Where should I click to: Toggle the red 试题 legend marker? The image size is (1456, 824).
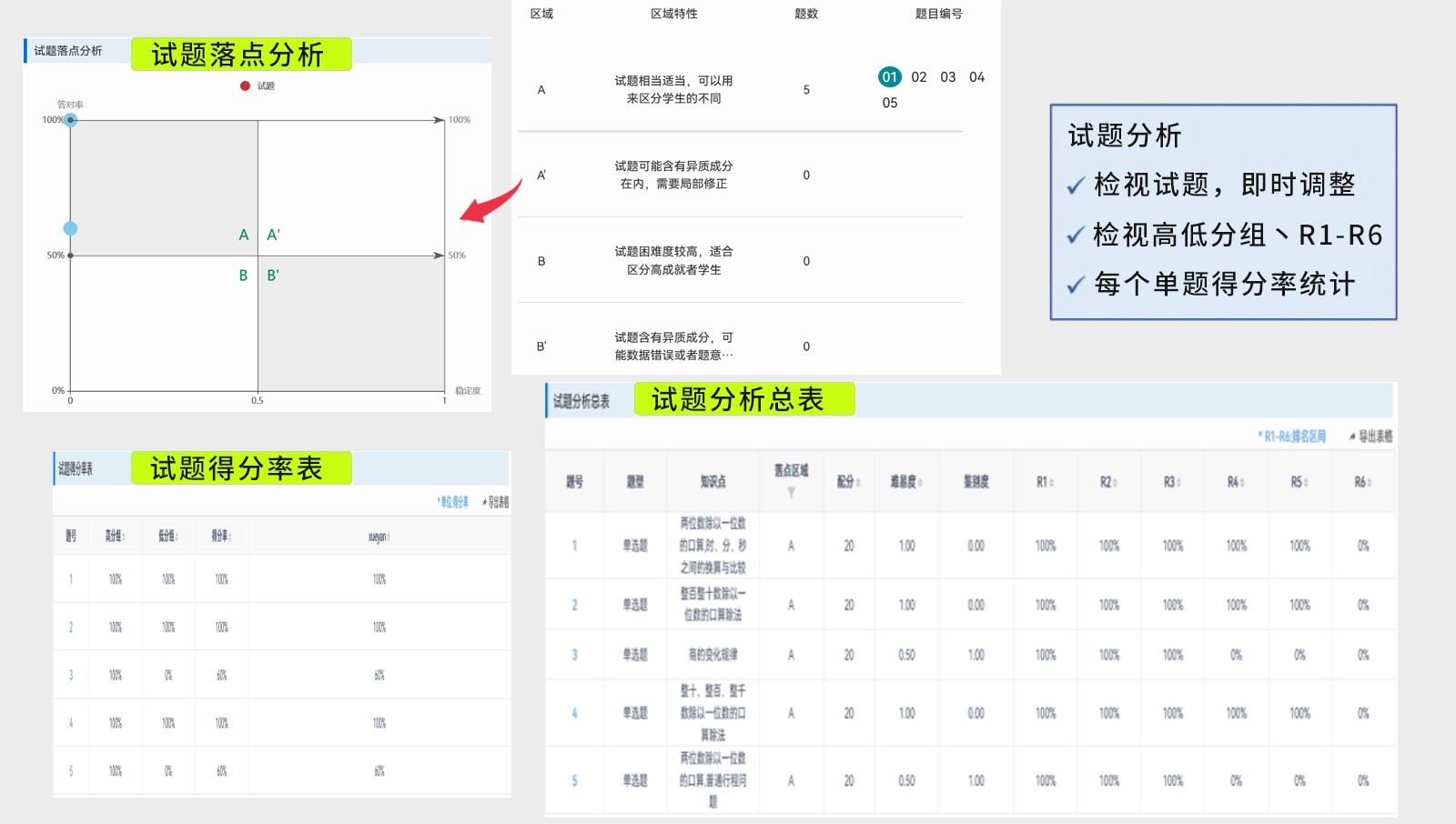[246, 86]
